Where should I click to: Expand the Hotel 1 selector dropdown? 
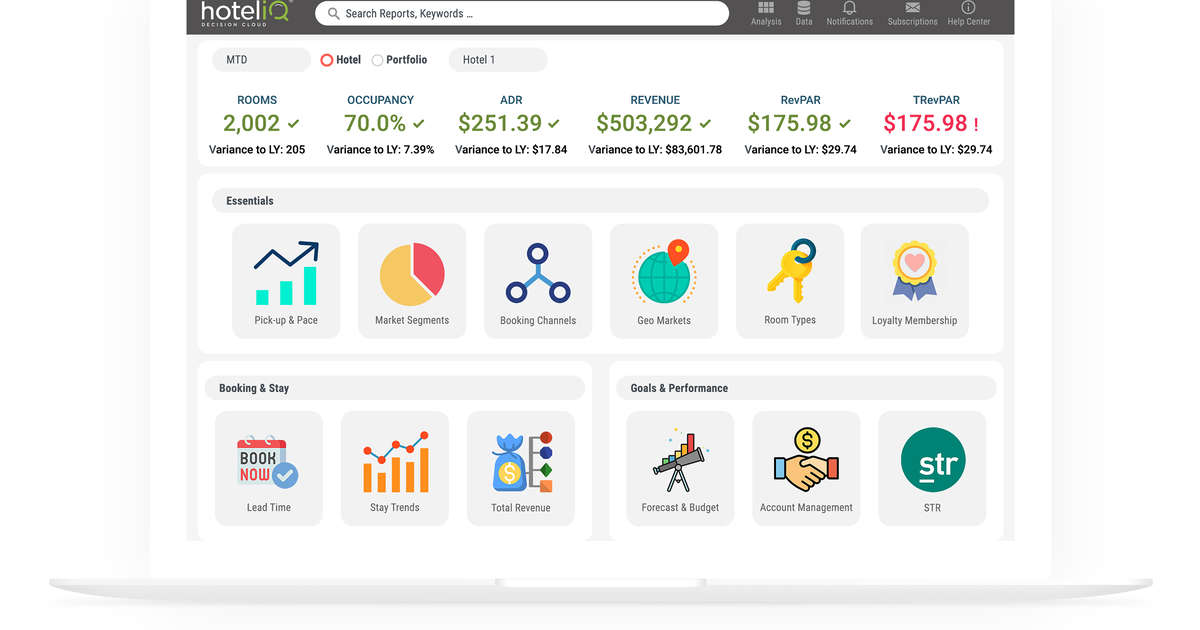[x=497, y=60]
